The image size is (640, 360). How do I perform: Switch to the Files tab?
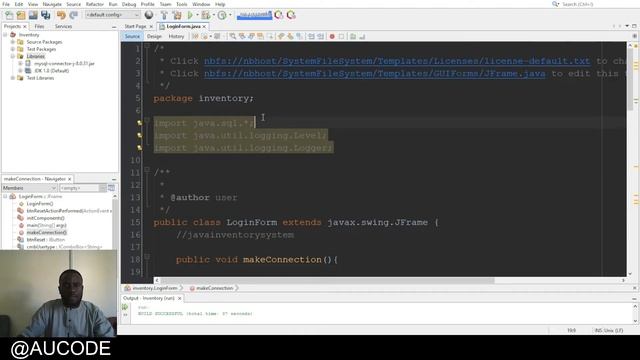[40, 26]
